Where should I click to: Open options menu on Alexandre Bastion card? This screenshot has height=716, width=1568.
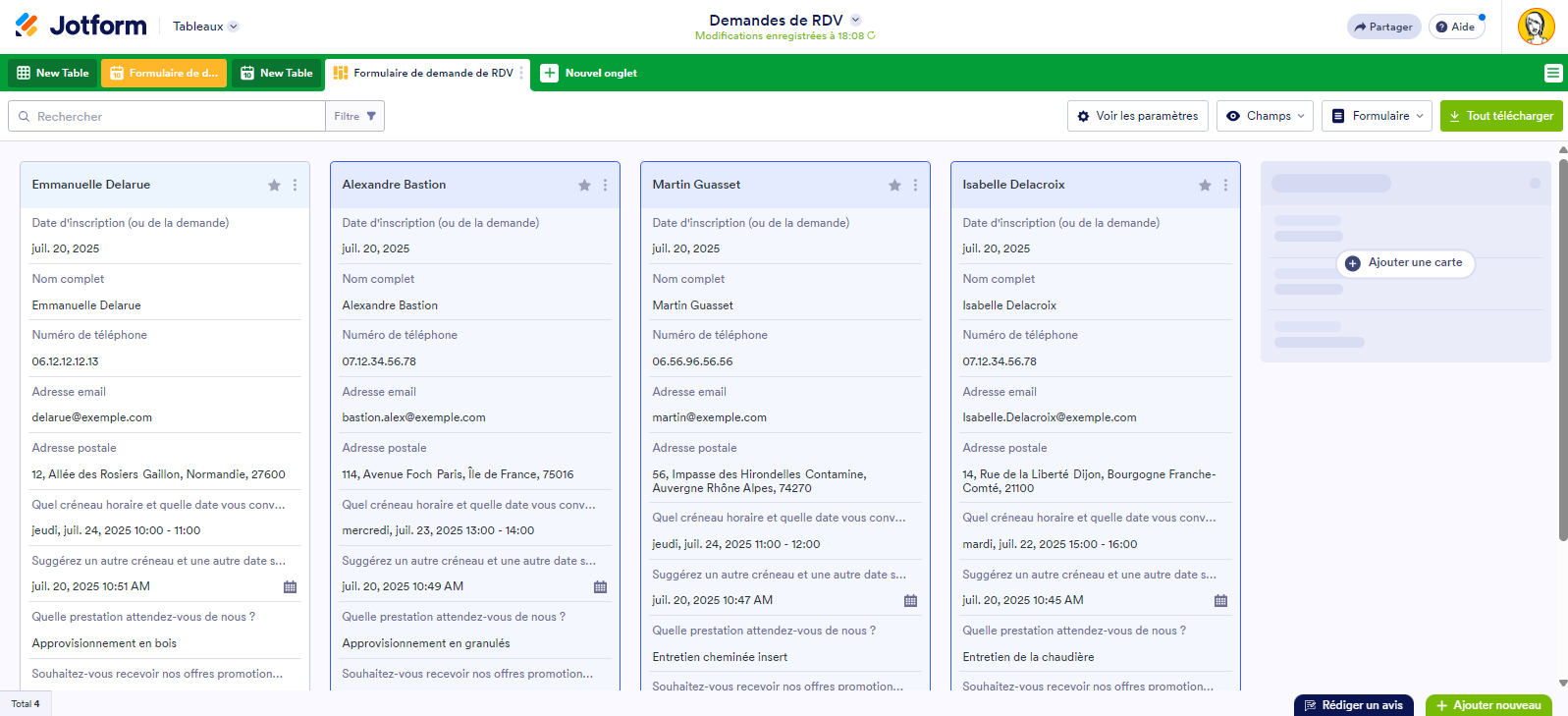coord(605,186)
